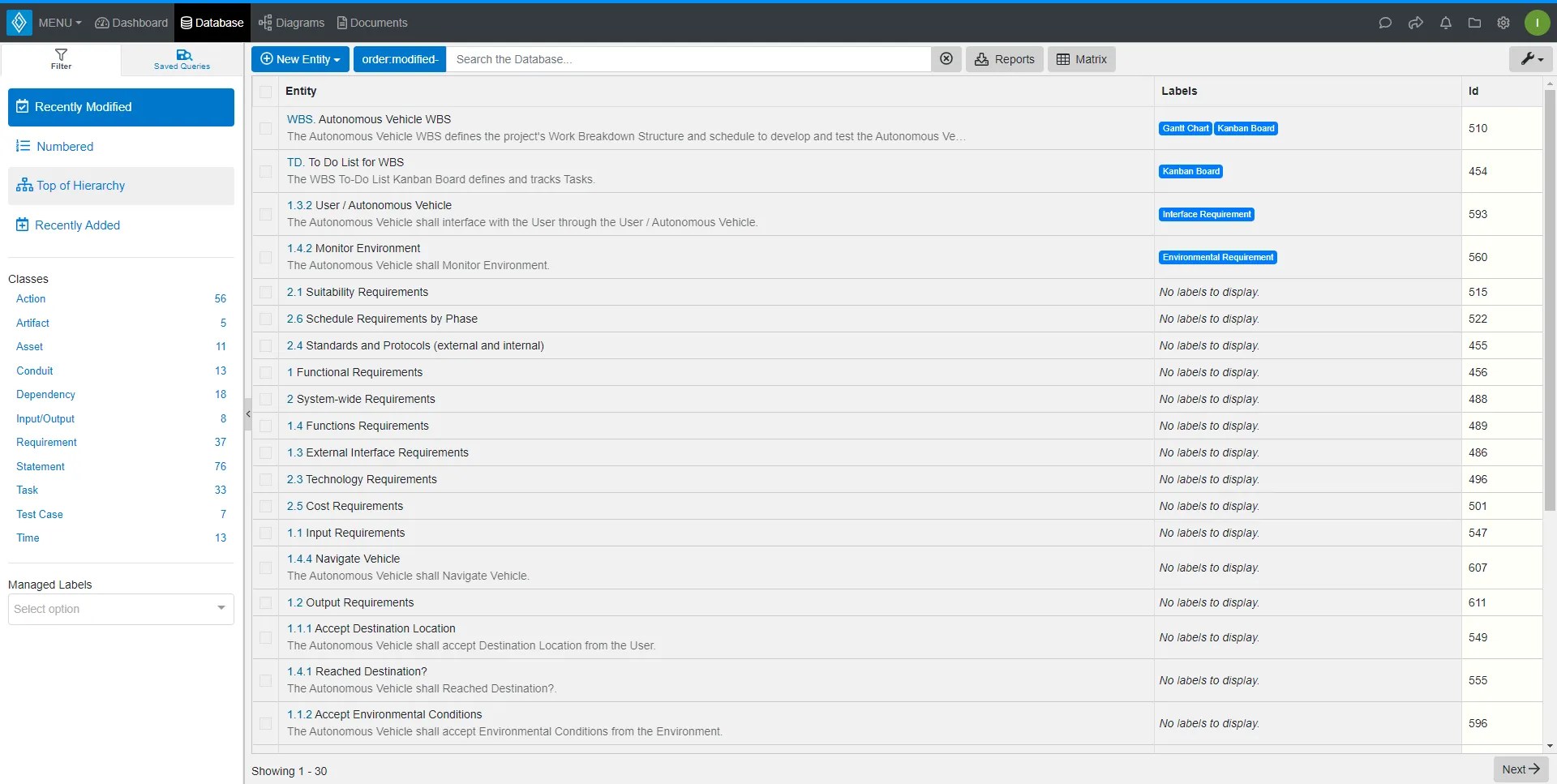Go to the Next page
This screenshot has width=1557, height=784.
click(1521, 769)
